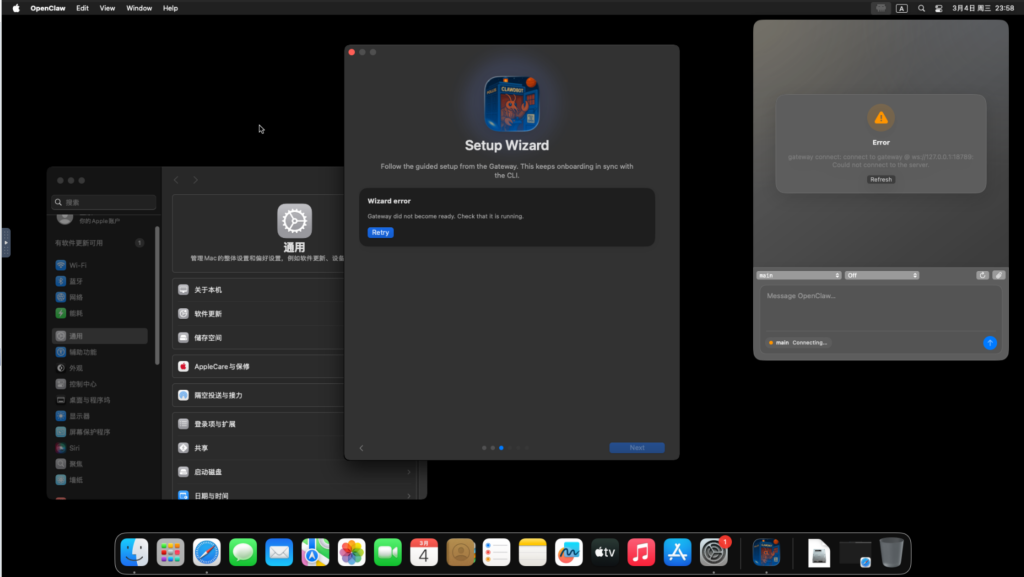Viewport: 1024px width, 577px height.
Task: Open the Window menu
Action: click(x=139, y=8)
